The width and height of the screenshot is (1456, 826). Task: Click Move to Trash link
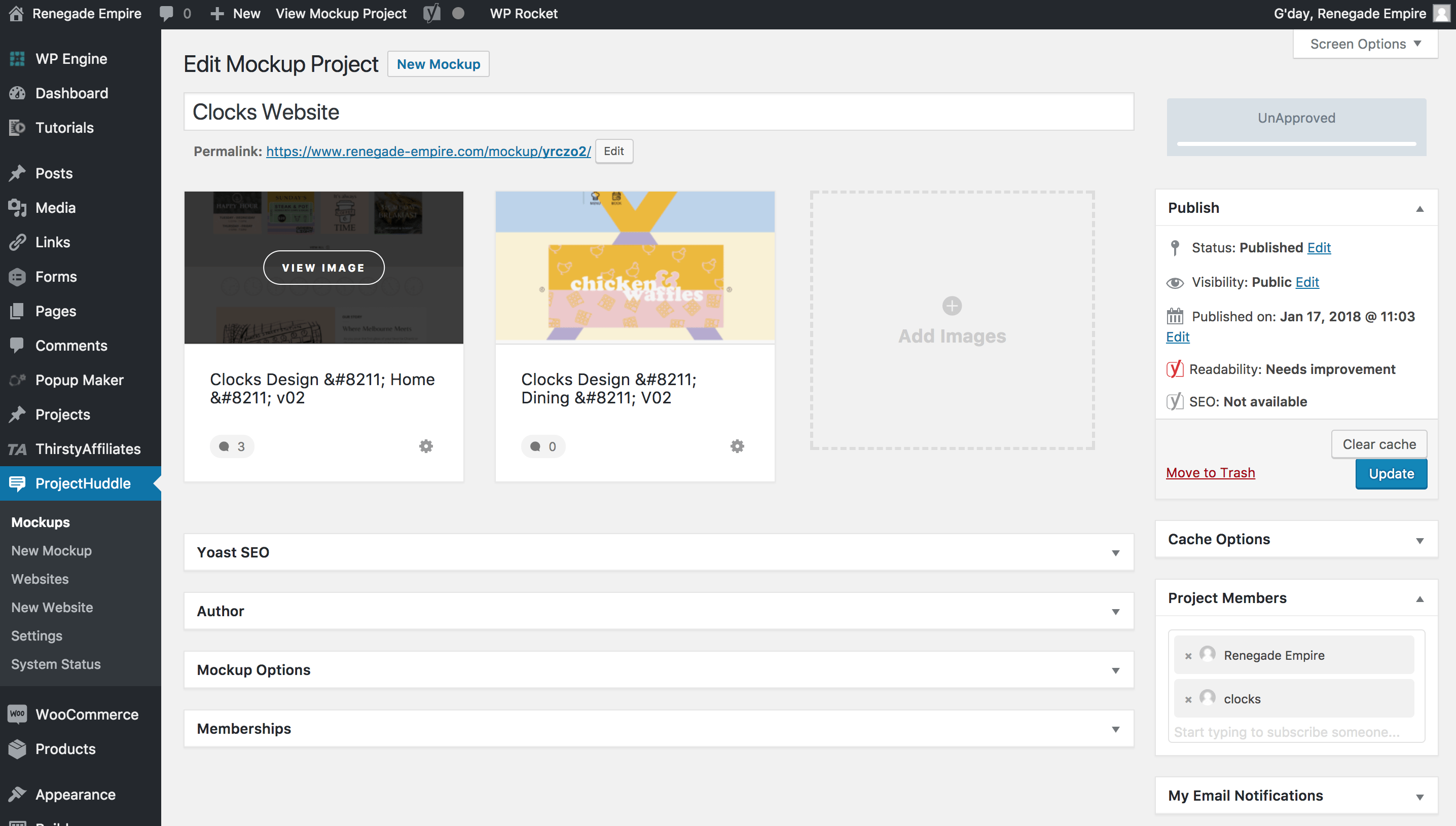tap(1210, 473)
